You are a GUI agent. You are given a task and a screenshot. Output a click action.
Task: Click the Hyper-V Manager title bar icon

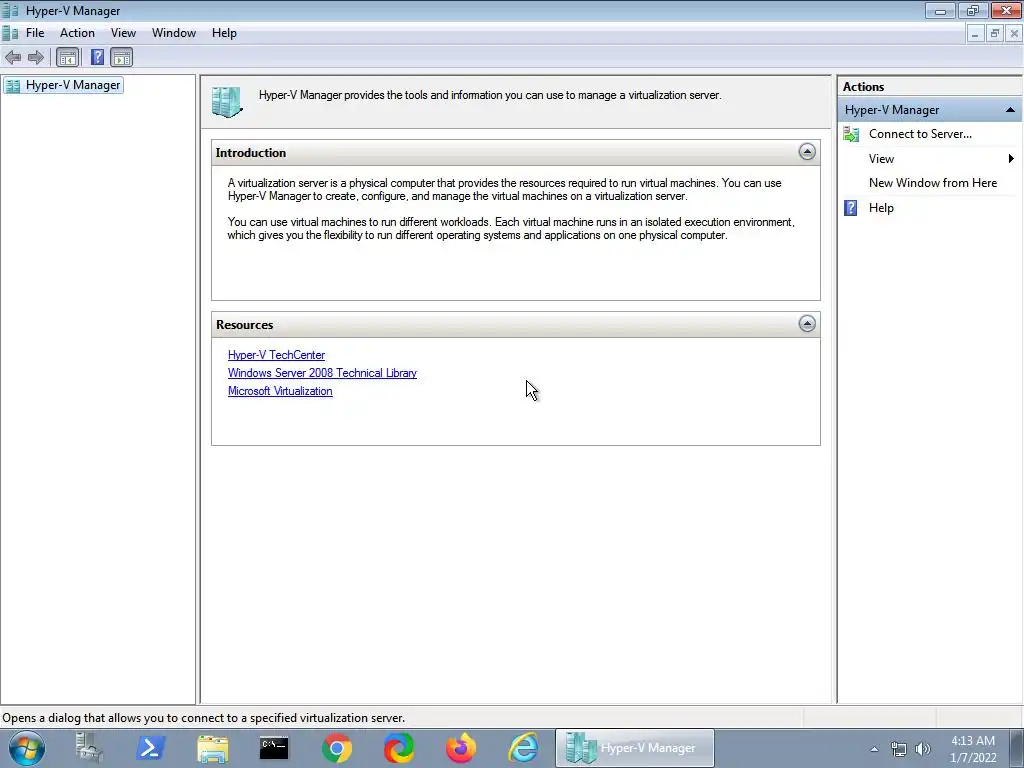[10, 10]
